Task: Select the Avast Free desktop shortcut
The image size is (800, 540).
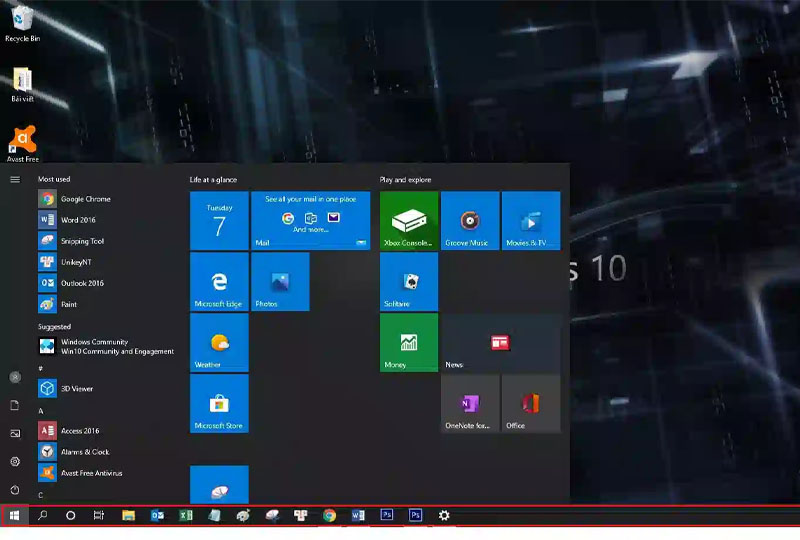Action: point(22,144)
